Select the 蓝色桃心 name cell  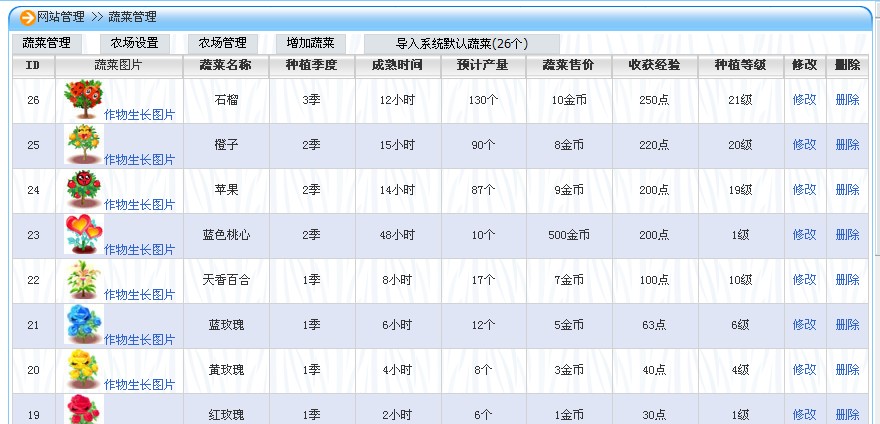tap(226, 235)
